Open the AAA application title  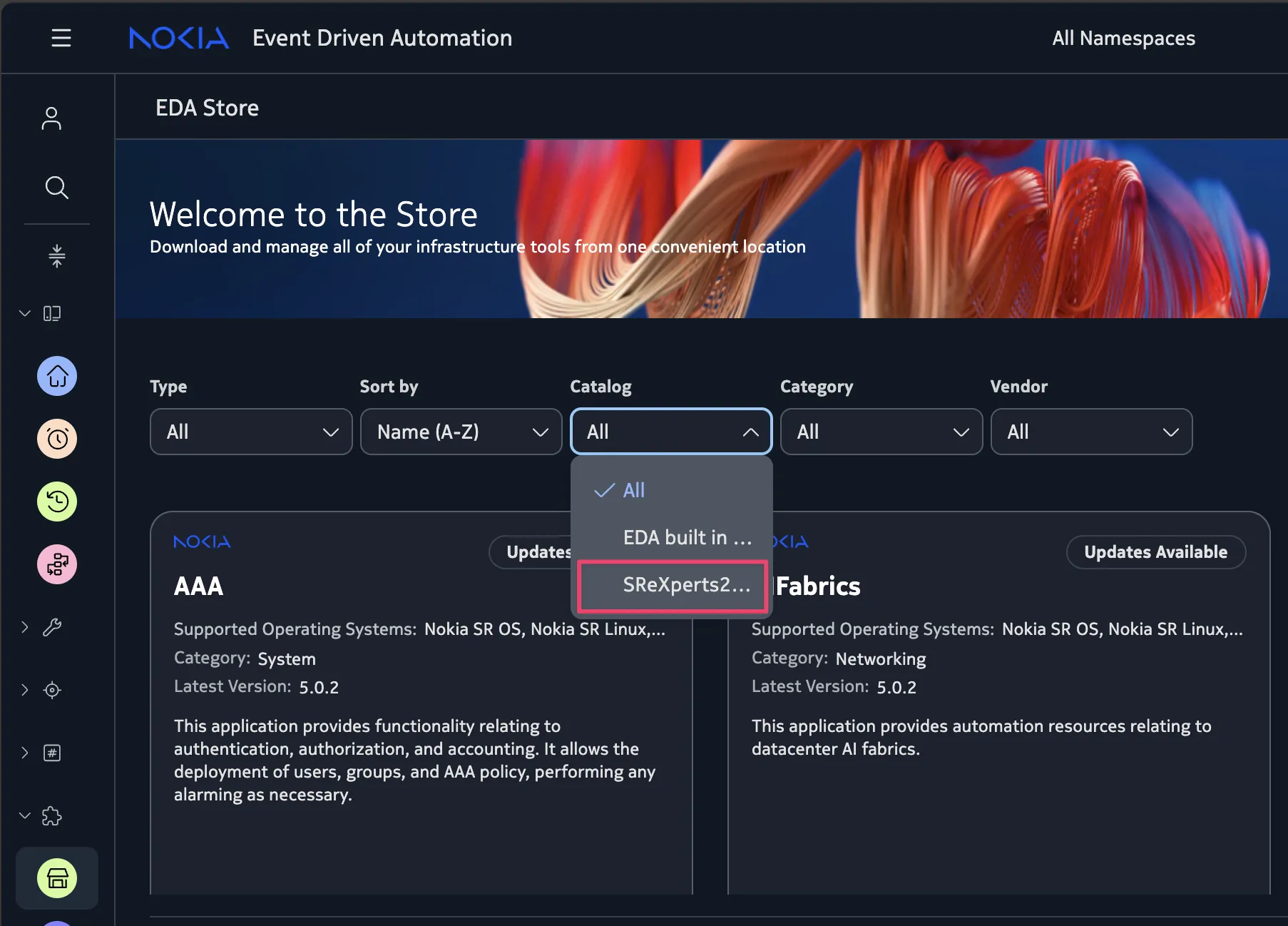pyautogui.click(x=199, y=586)
